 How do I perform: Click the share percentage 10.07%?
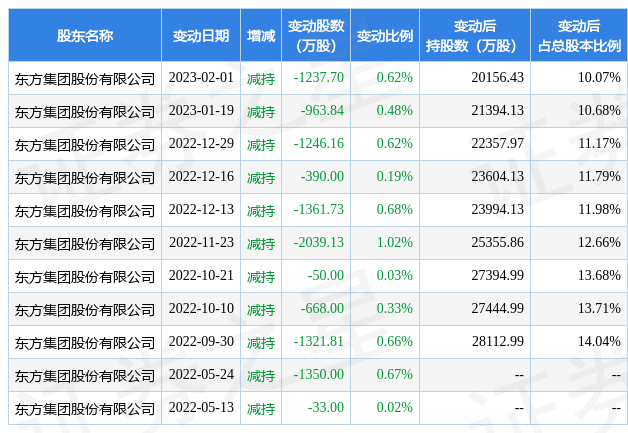click(x=599, y=77)
